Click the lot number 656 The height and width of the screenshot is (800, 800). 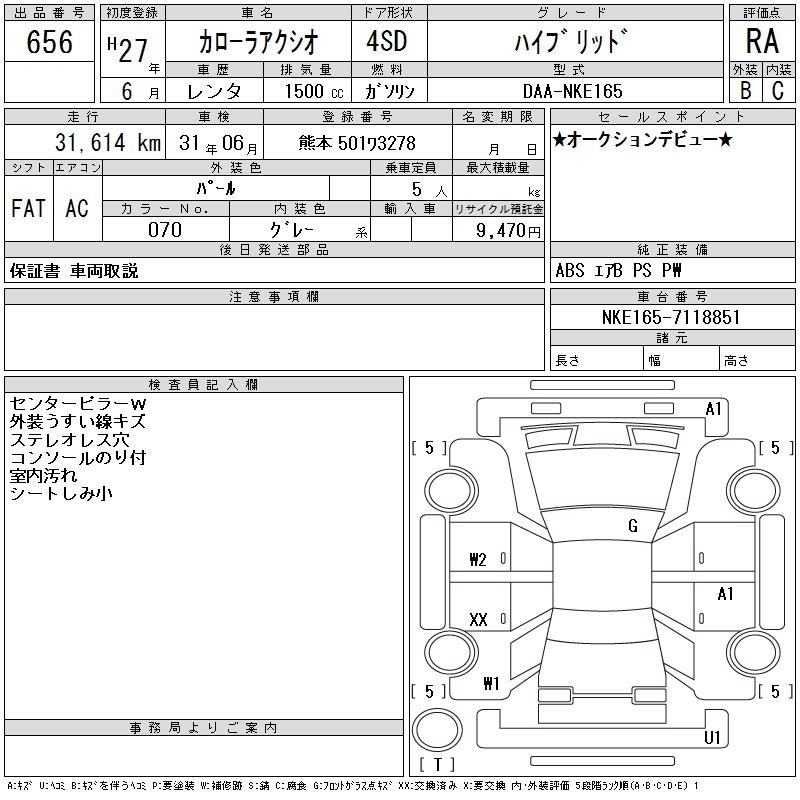tap(49, 41)
